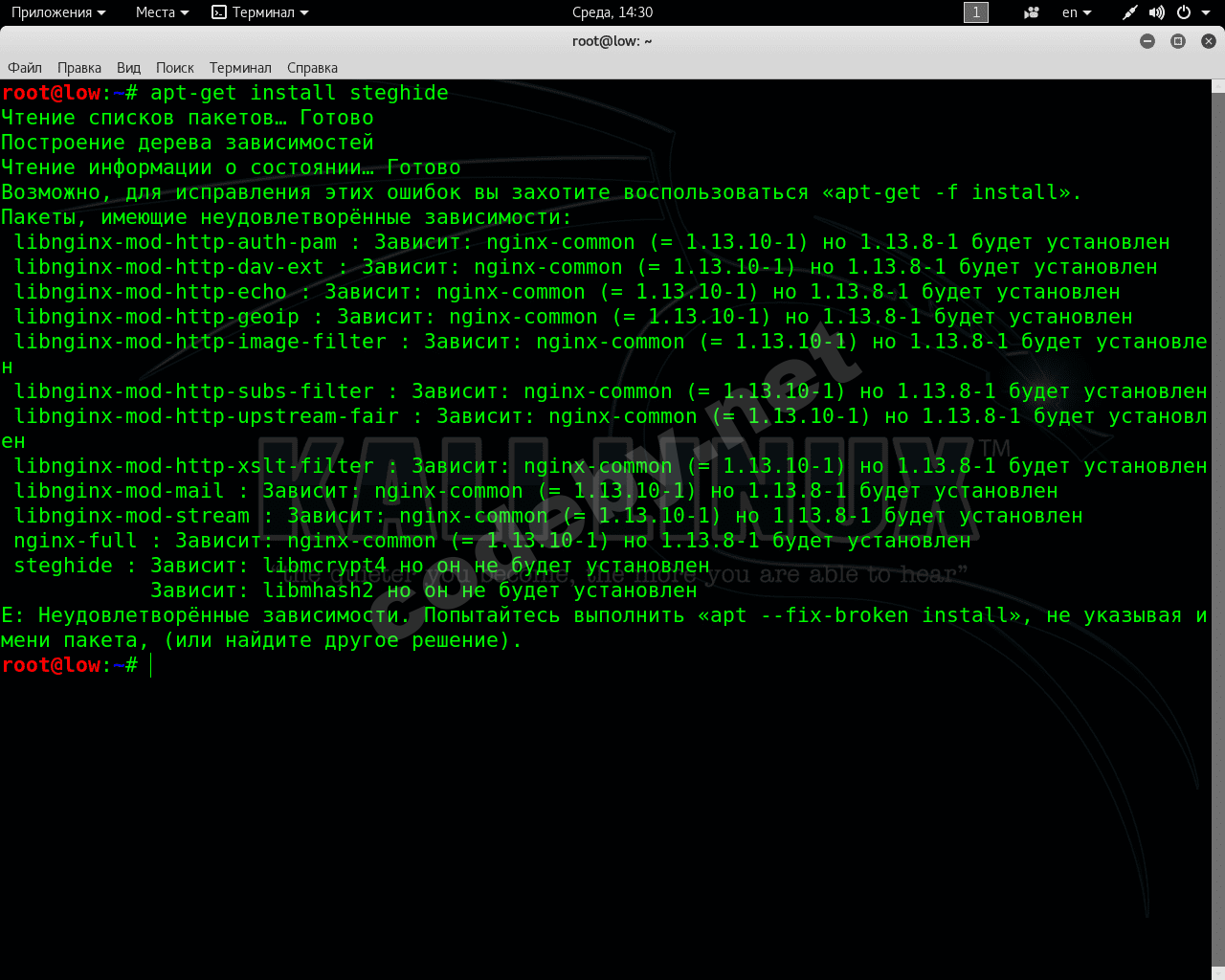1225x980 pixels.
Task: Click the terminal vertical scrollbar
Action: tap(1217, 528)
